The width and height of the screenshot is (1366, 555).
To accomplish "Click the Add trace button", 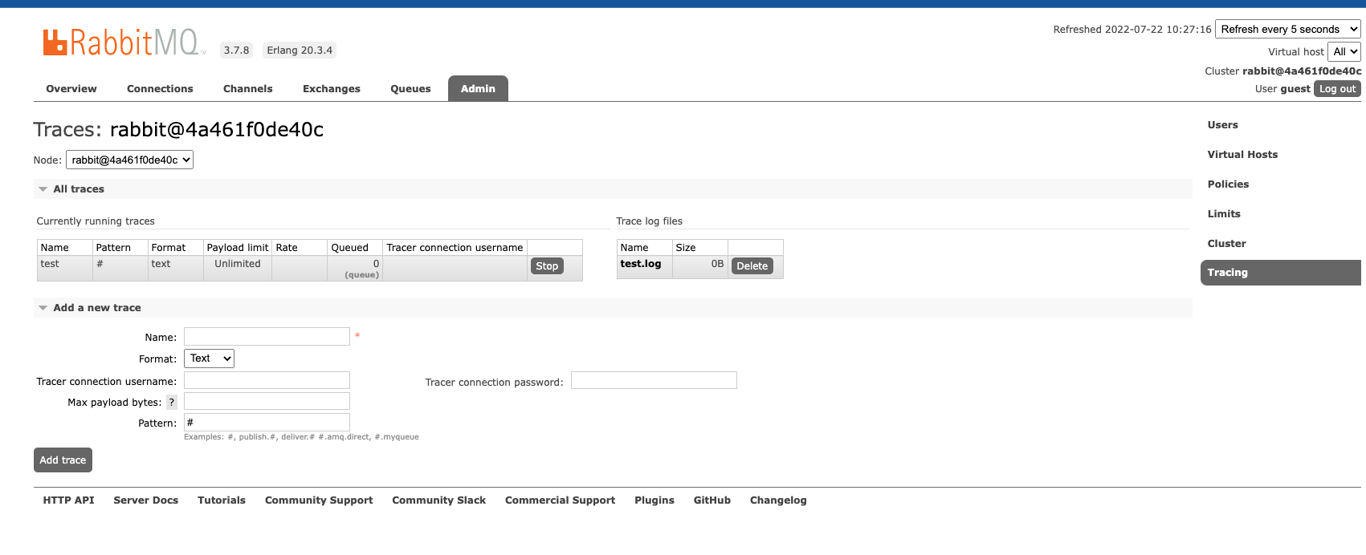I will click(63, 460).
